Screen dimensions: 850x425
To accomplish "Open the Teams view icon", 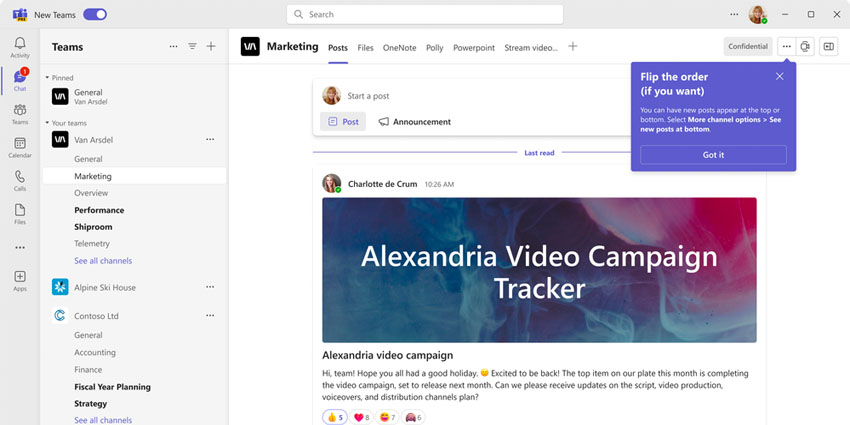I will pos(20,114).
